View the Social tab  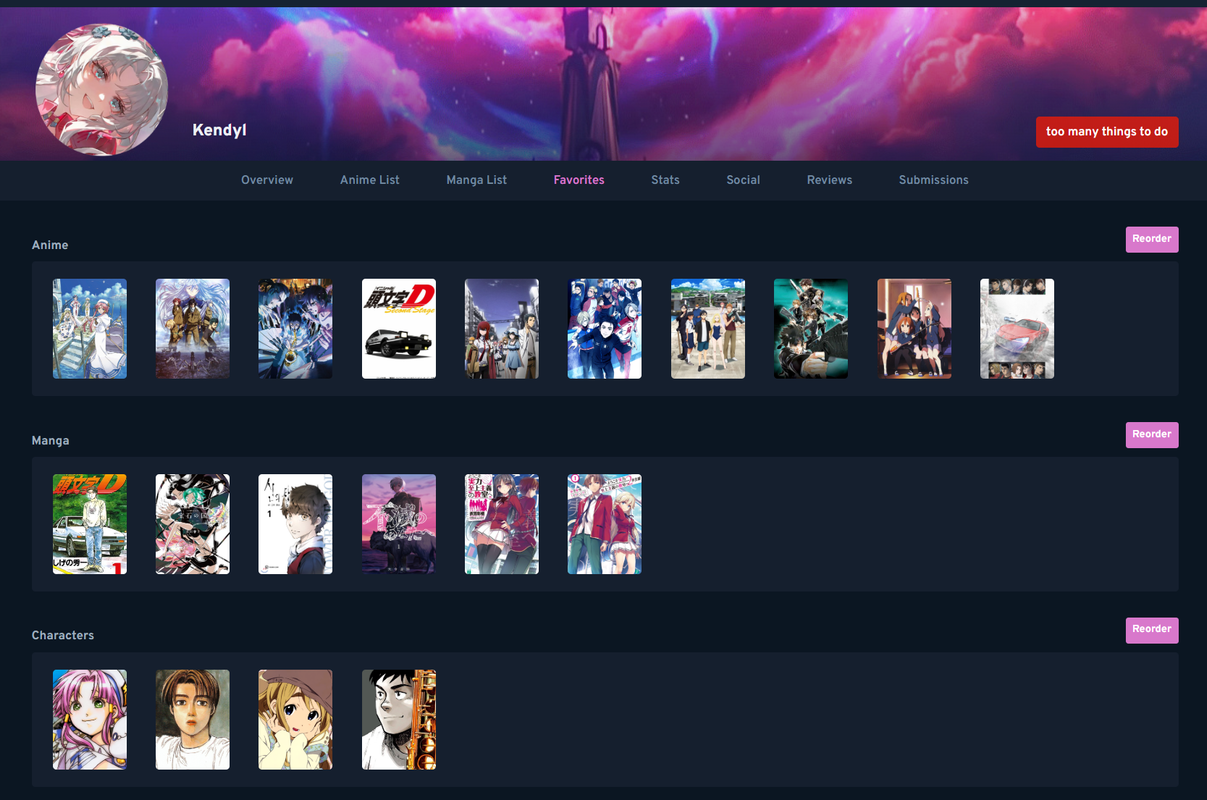click(743, 180)
